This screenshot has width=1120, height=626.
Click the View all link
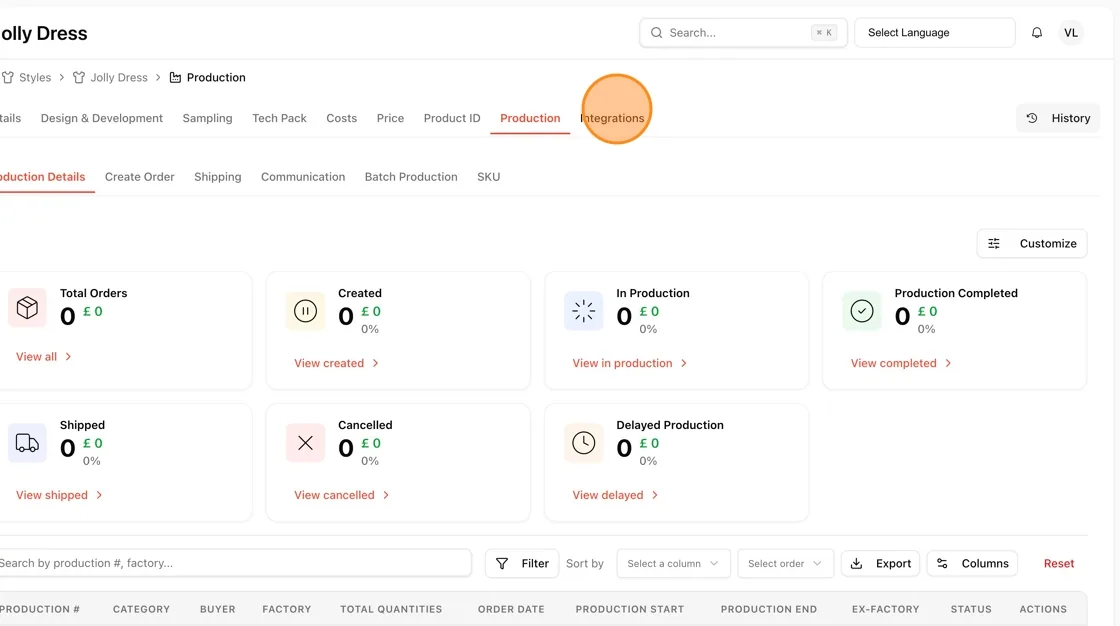click(44, 357)
